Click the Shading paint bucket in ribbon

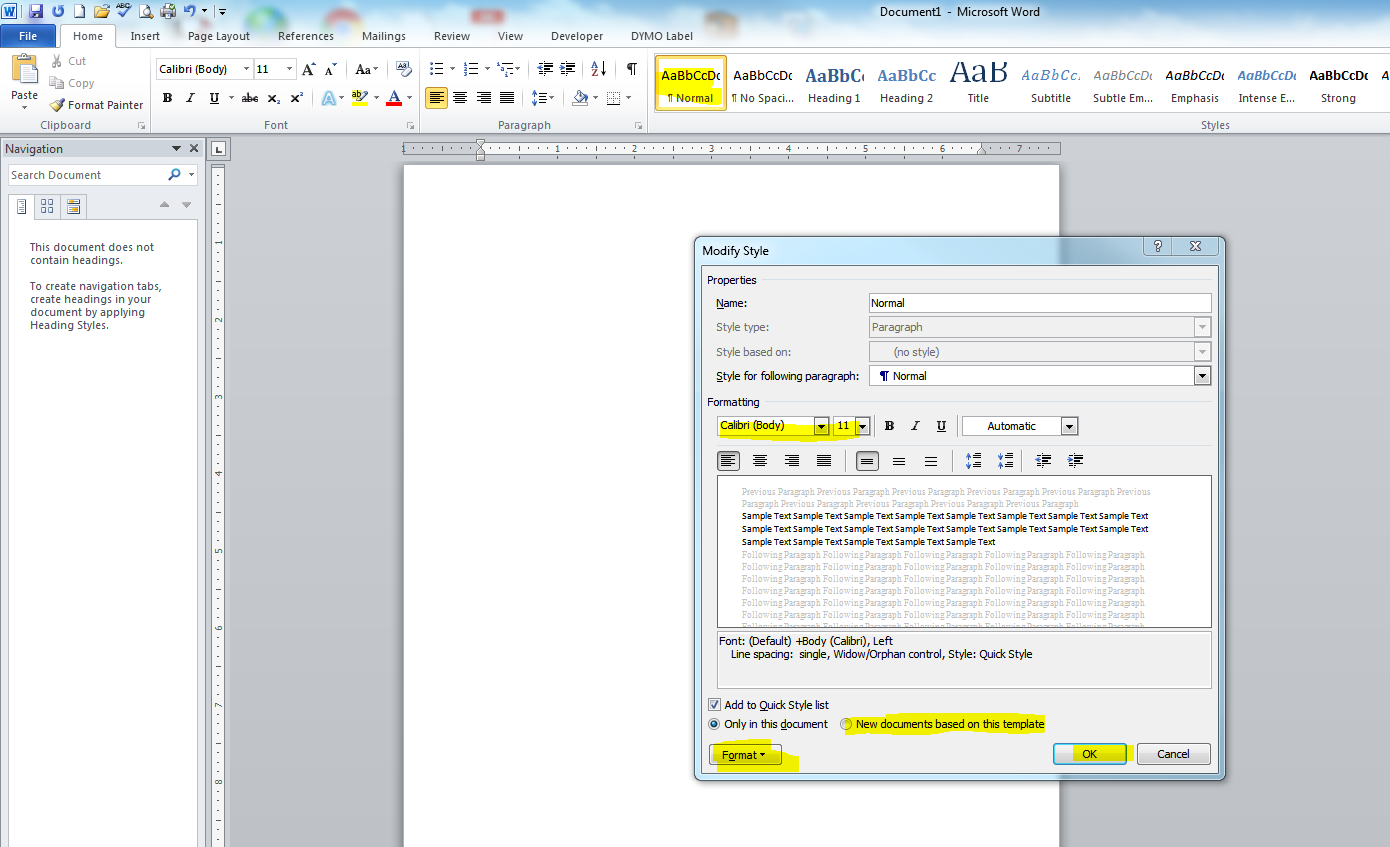[x=580, y=98]
